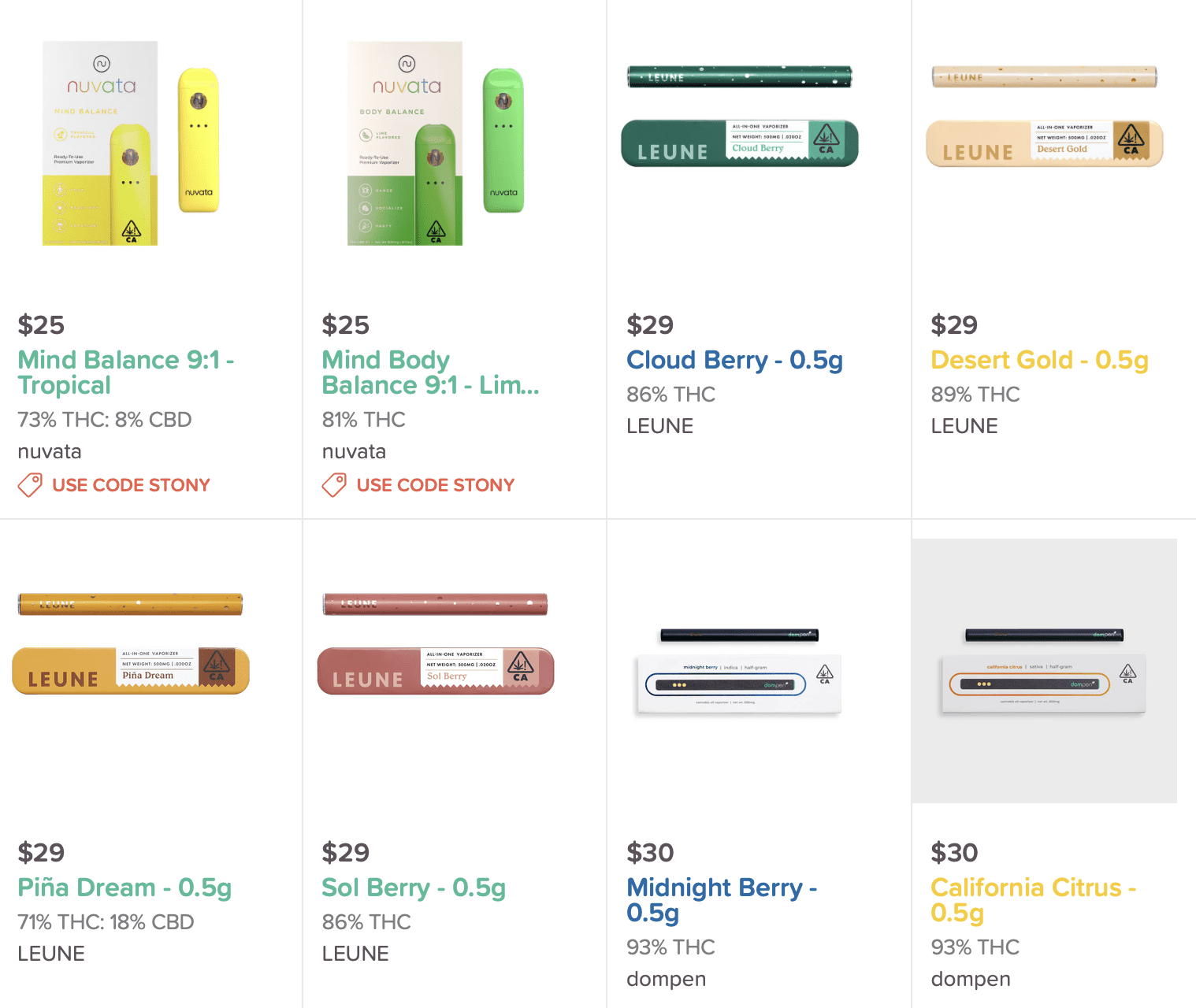Select the Desert Gold - 0.5g title
This screenshot has height=1008, width=1196.
1040,360
